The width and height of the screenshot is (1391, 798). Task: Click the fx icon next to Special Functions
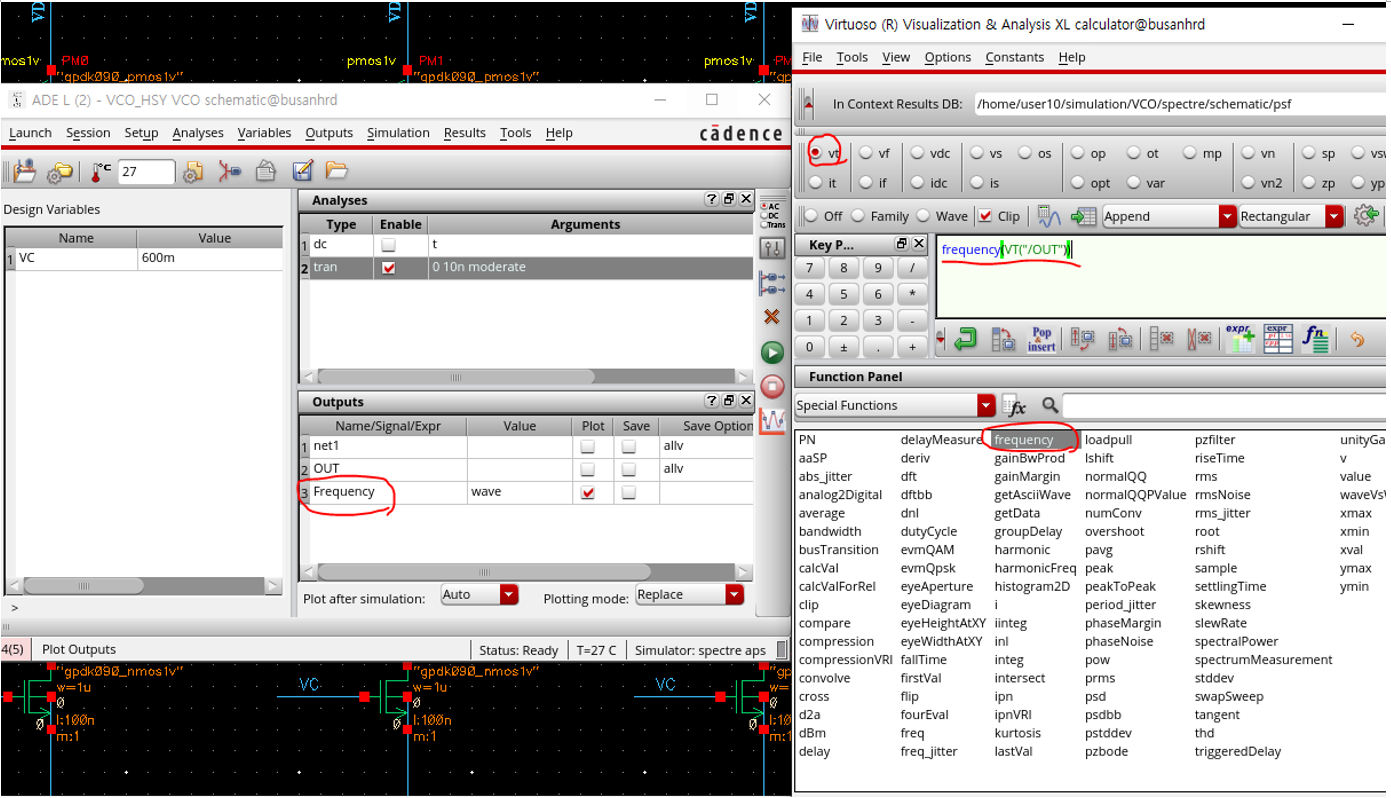point(1014,405)
